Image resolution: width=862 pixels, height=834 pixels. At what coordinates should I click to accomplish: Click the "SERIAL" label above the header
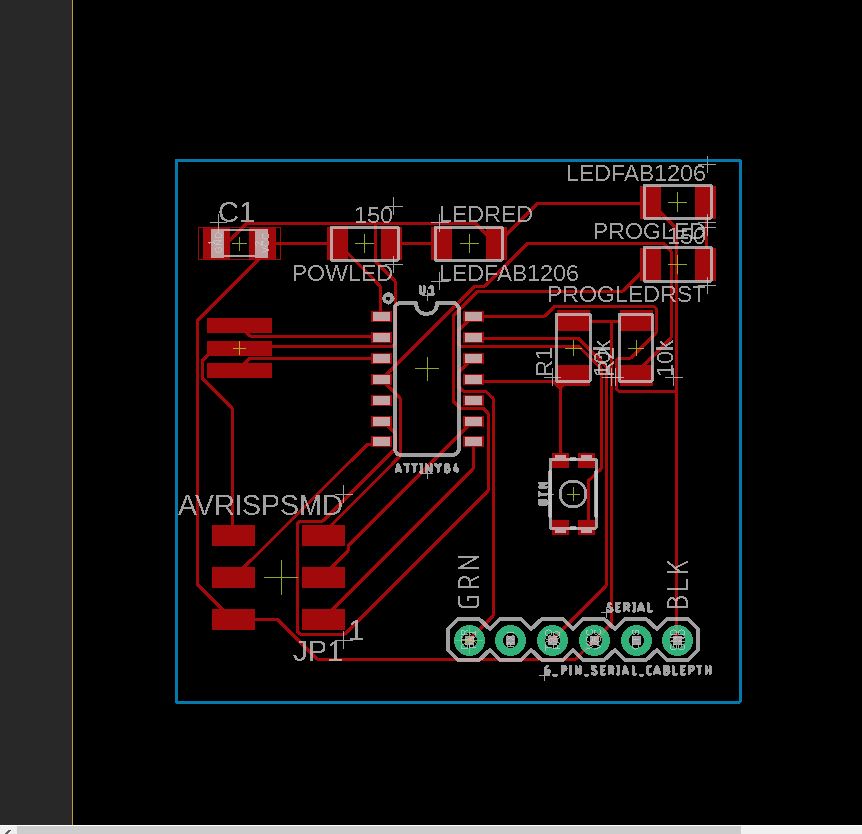(629, 608)
